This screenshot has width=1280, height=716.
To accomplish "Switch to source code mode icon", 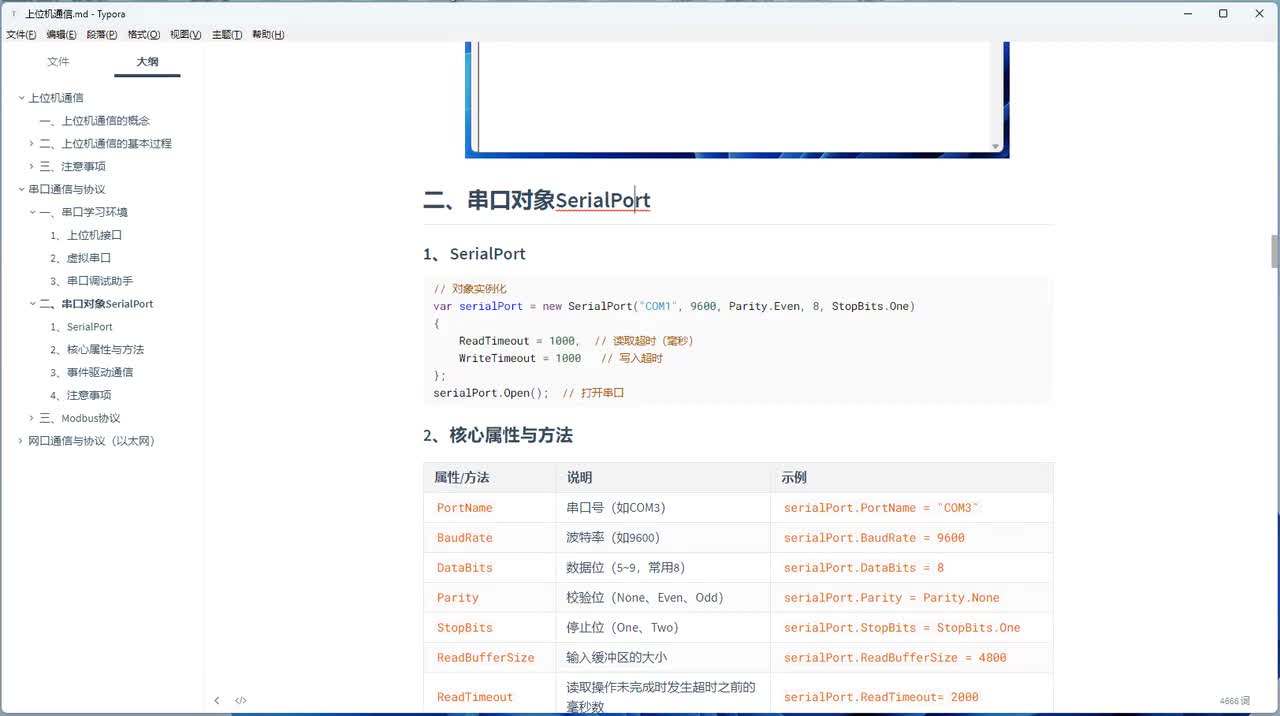I will coord(241,701).
